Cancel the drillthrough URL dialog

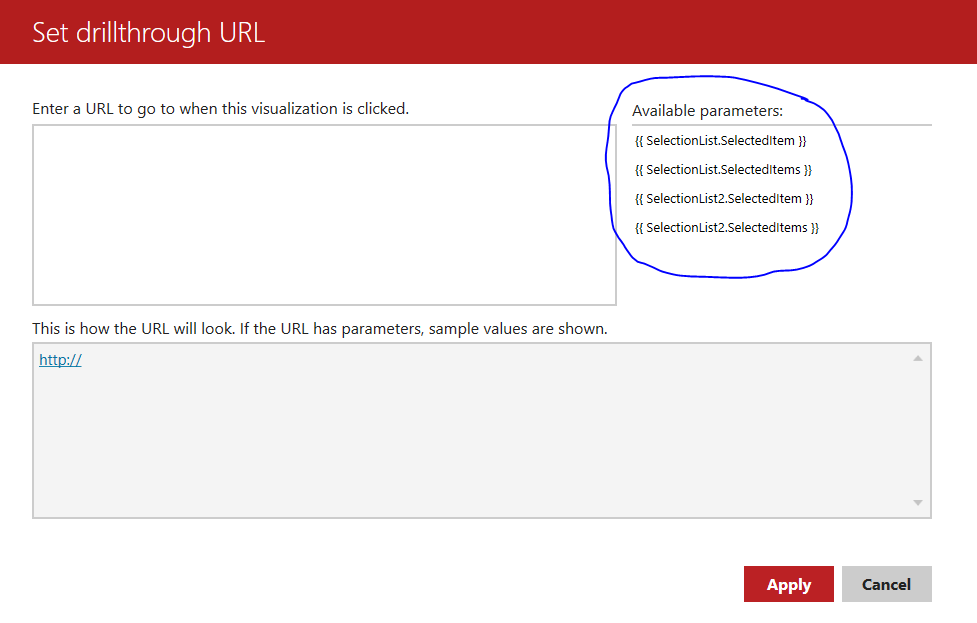(886, 585)
